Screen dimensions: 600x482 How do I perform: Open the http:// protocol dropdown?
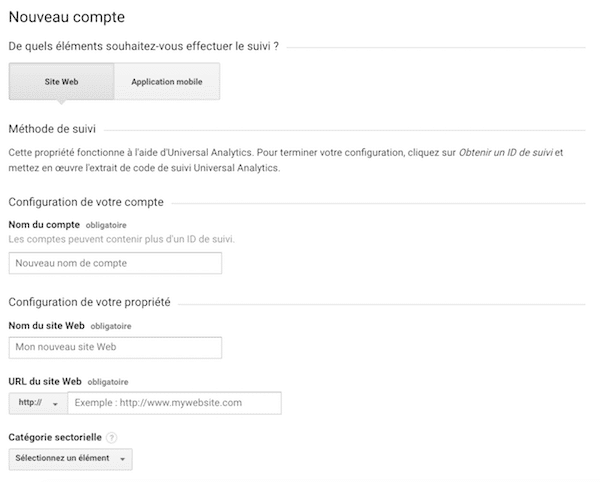pos(37,403)
